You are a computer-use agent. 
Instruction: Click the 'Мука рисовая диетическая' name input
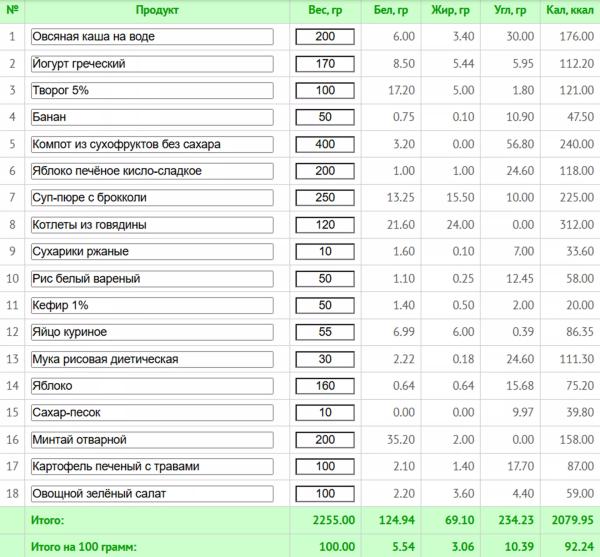click(x=152, y=359)
